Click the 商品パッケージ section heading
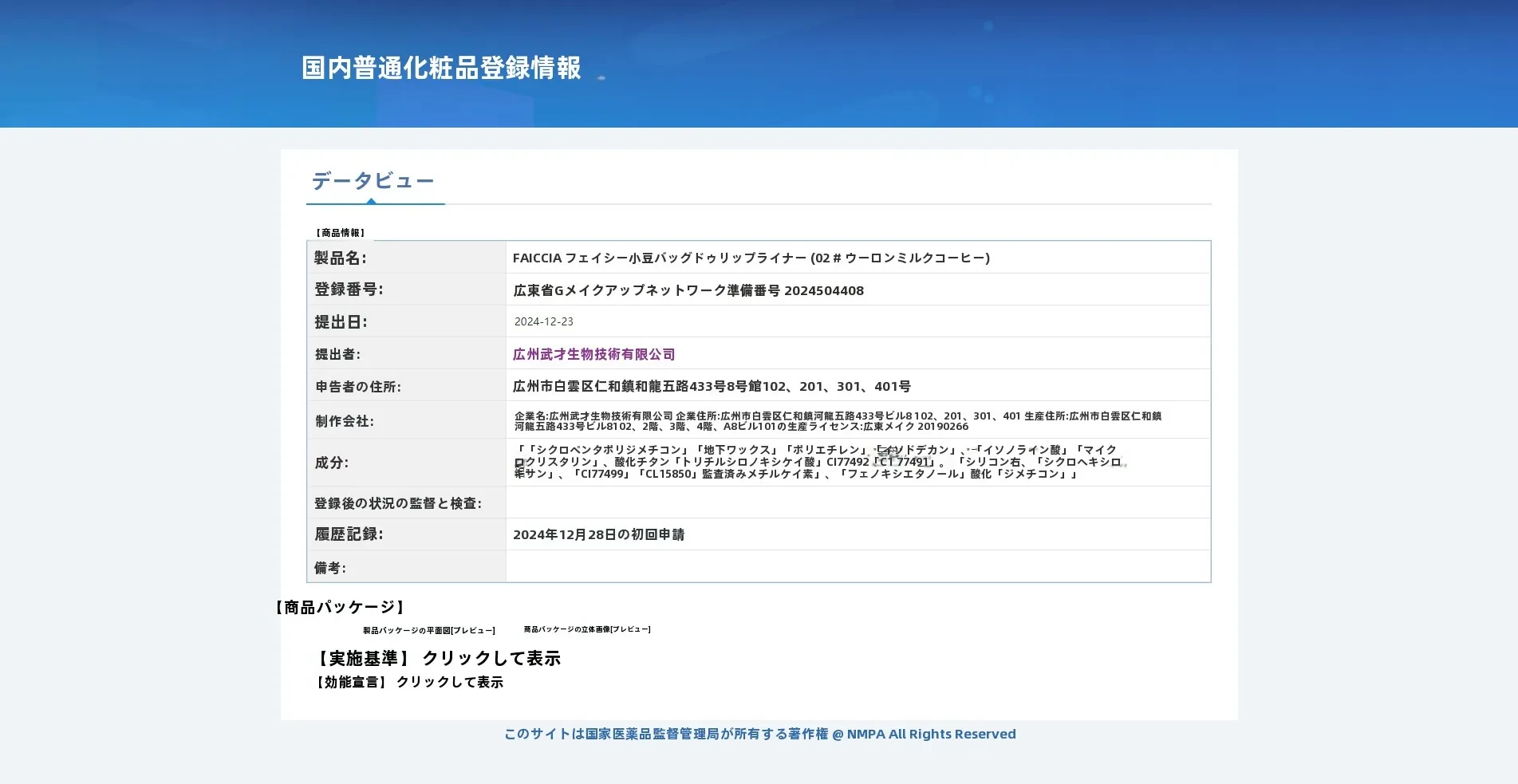Image resolution: width=1518 pixels, height=784 pixels. pyautogui.click(x=341, y=607)
